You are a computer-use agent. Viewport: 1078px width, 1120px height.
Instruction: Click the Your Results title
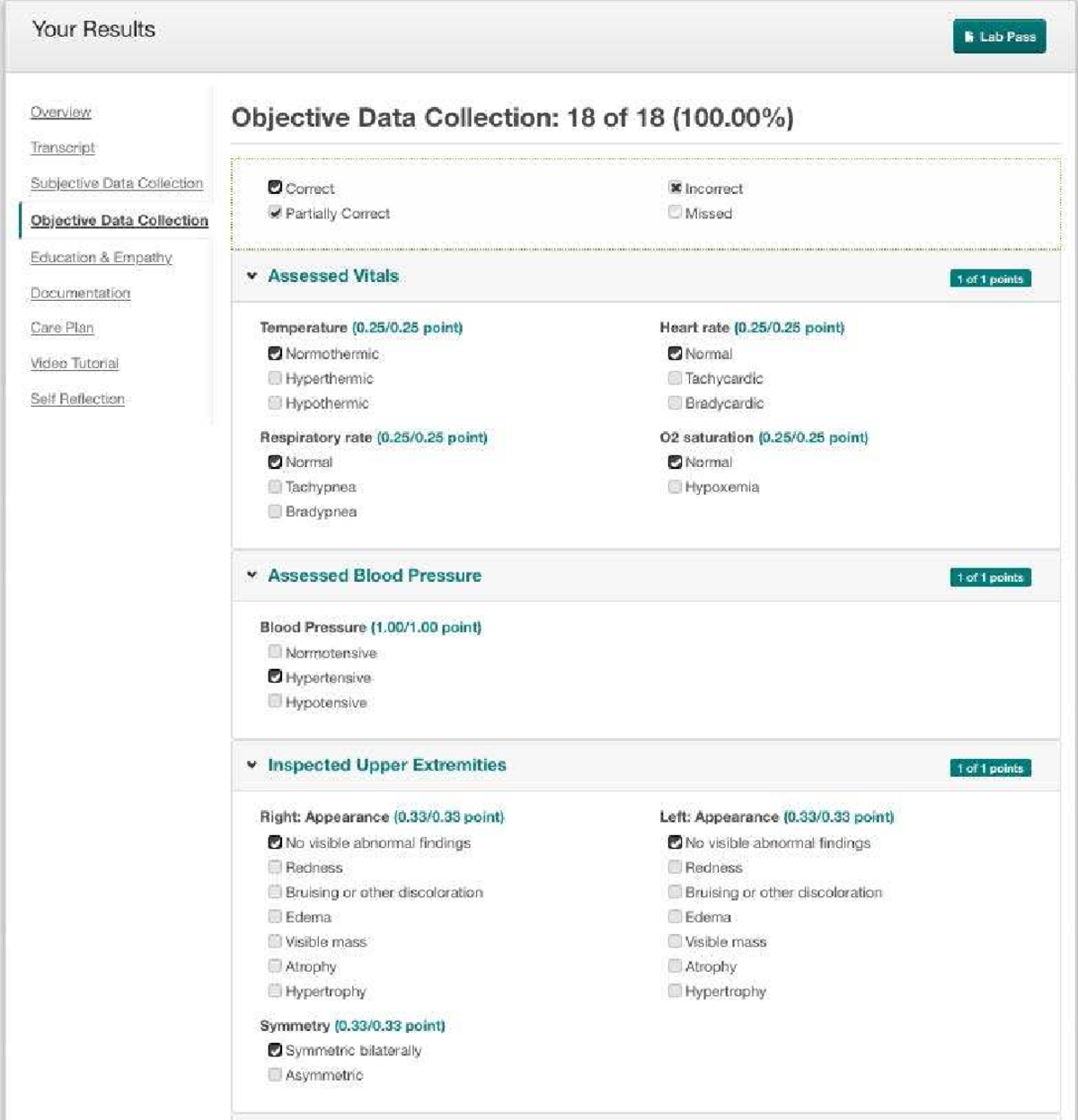(93, 30)
